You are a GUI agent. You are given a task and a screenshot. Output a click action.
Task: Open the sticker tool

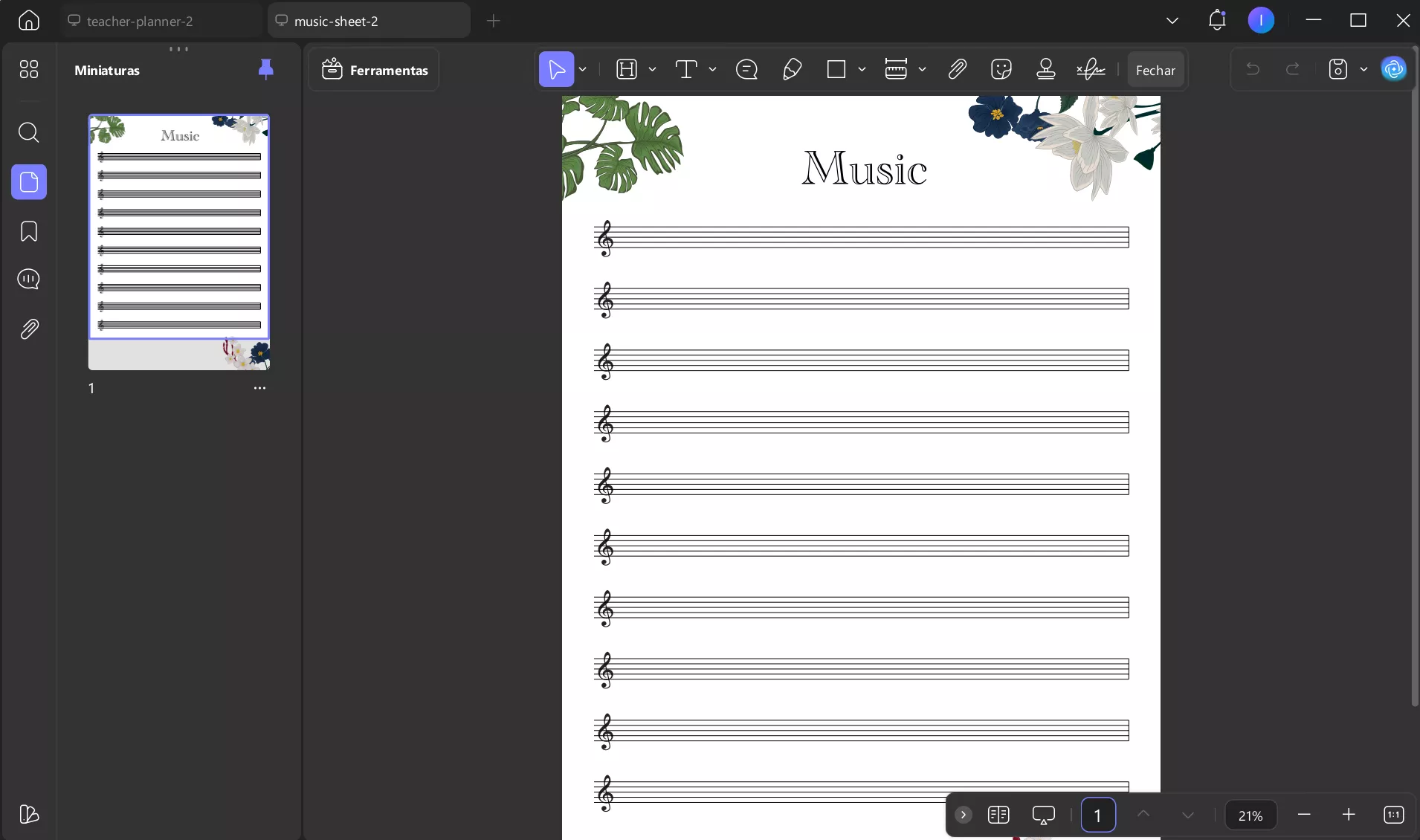coord(1001,69)
